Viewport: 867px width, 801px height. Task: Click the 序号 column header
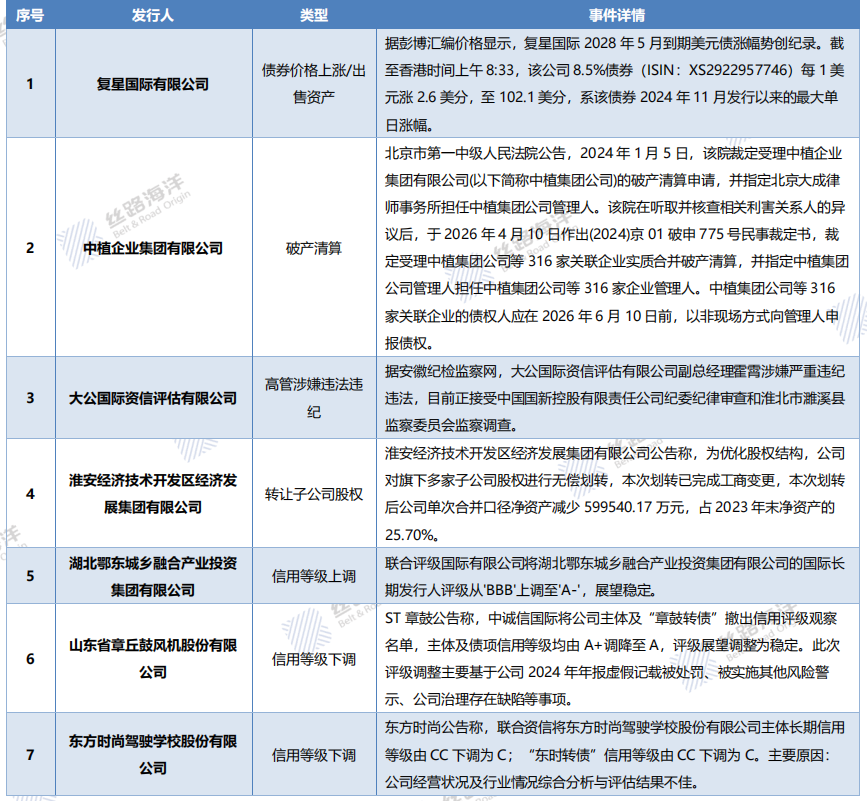coord(29,17)
